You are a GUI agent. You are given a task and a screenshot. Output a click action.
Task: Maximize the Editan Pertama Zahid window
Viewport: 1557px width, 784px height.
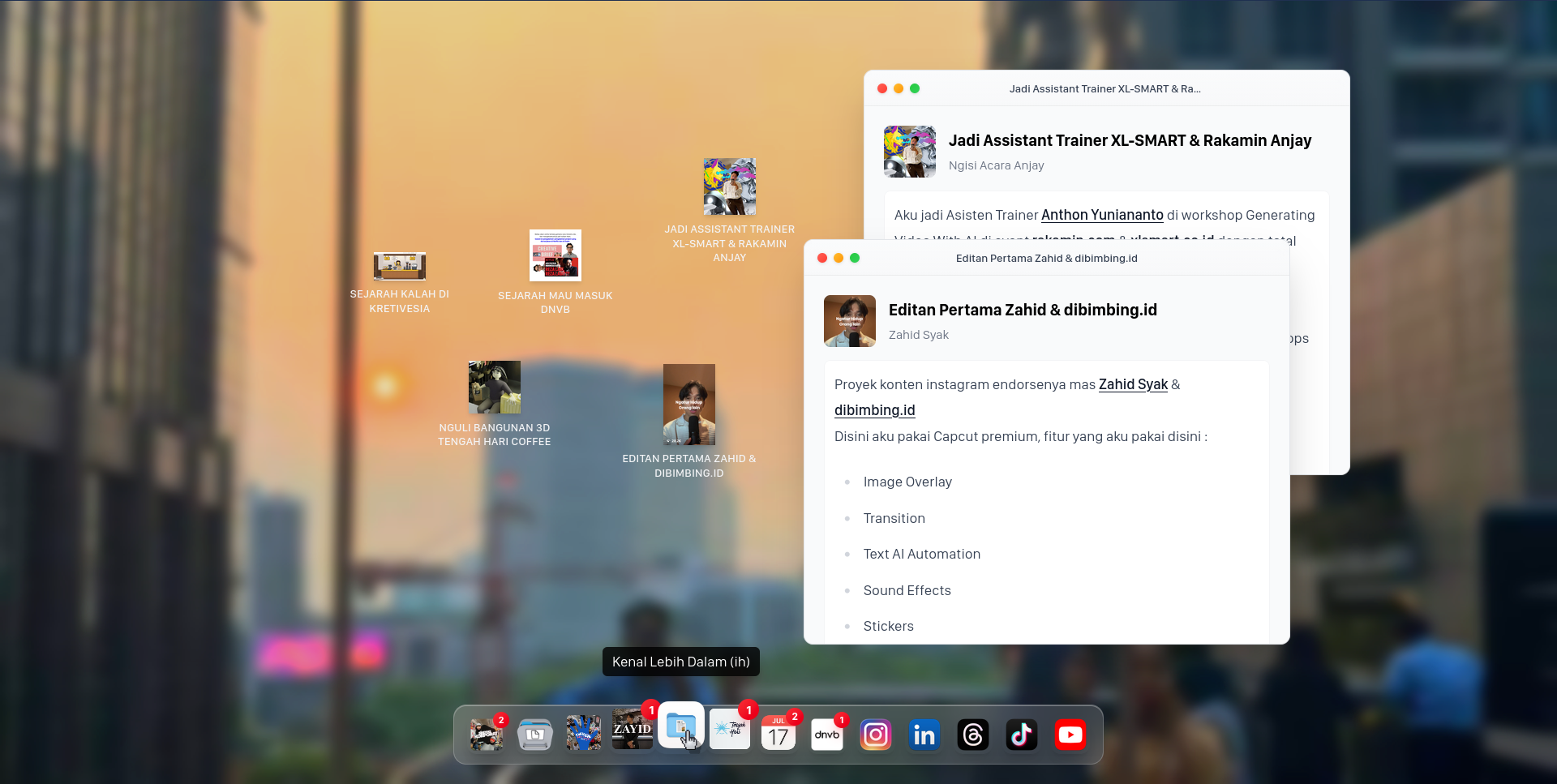point(855,258)
